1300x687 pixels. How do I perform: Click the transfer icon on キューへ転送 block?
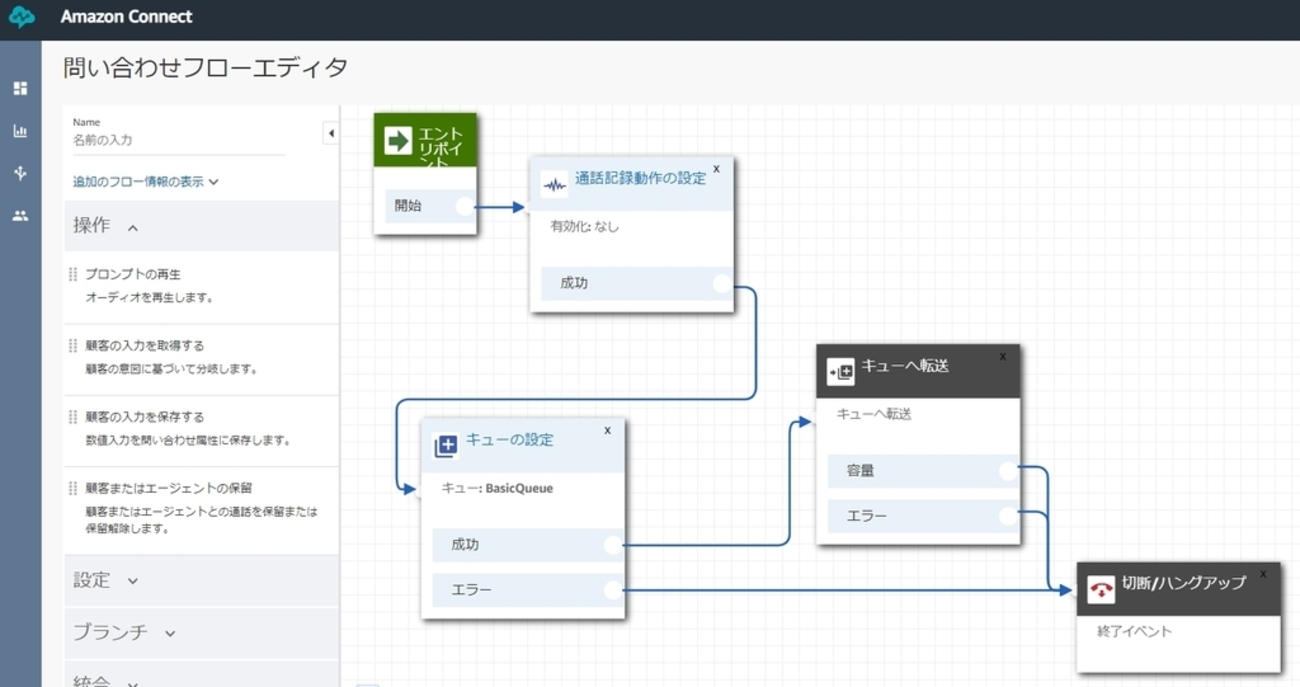[x=841, y=373]
